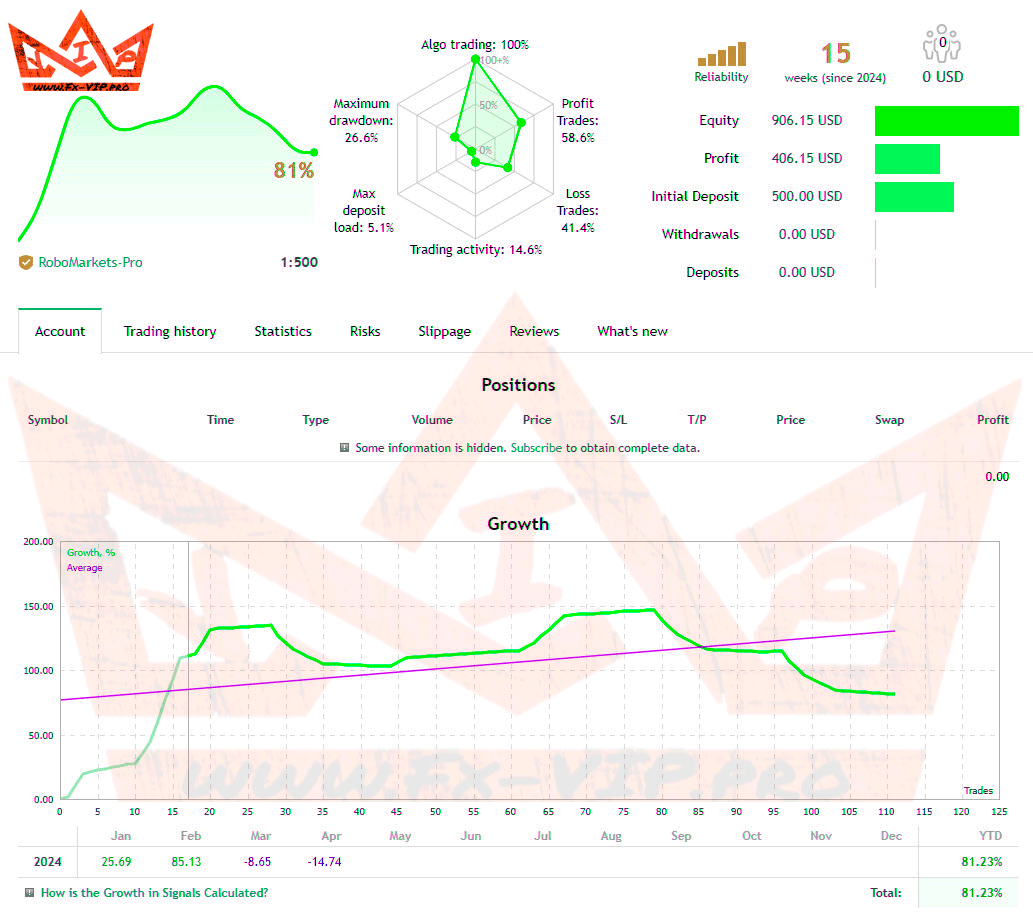Open the Trading history tab
The width and height of the screenshot is (1033, 919).
point(170,332)
